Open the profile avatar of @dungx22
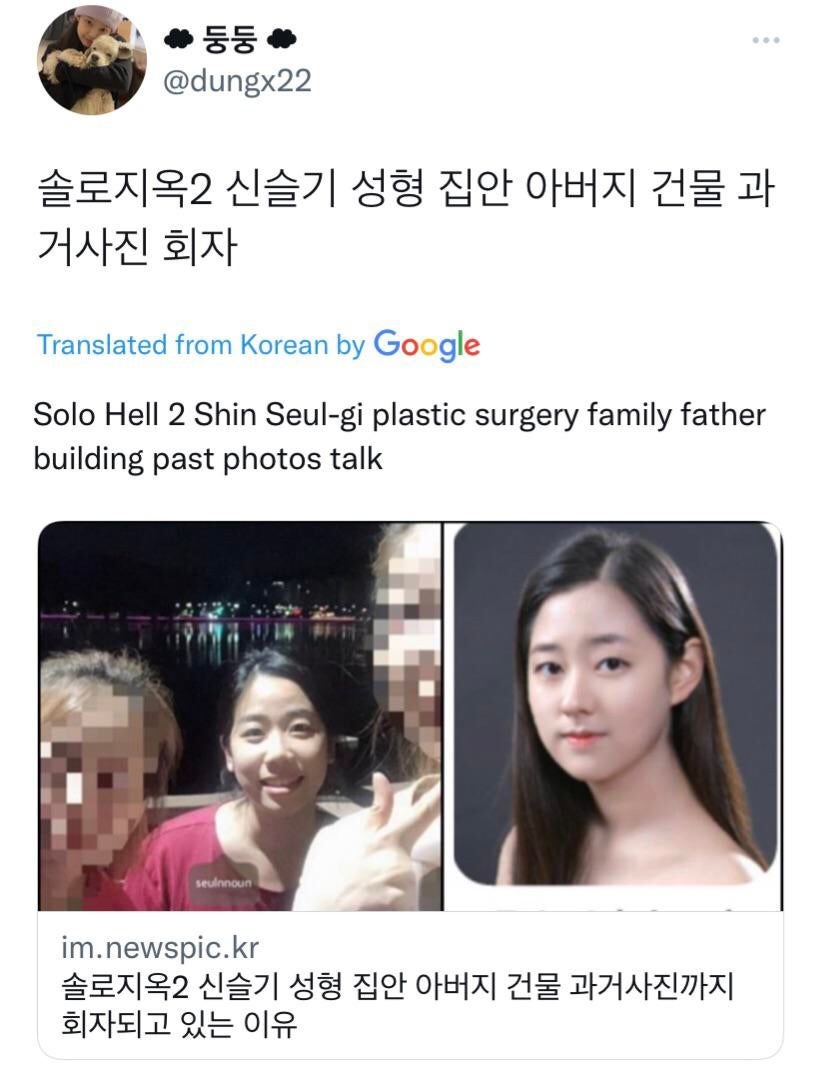This screenshot has width=824, height=1079. (x=92, y=59)
